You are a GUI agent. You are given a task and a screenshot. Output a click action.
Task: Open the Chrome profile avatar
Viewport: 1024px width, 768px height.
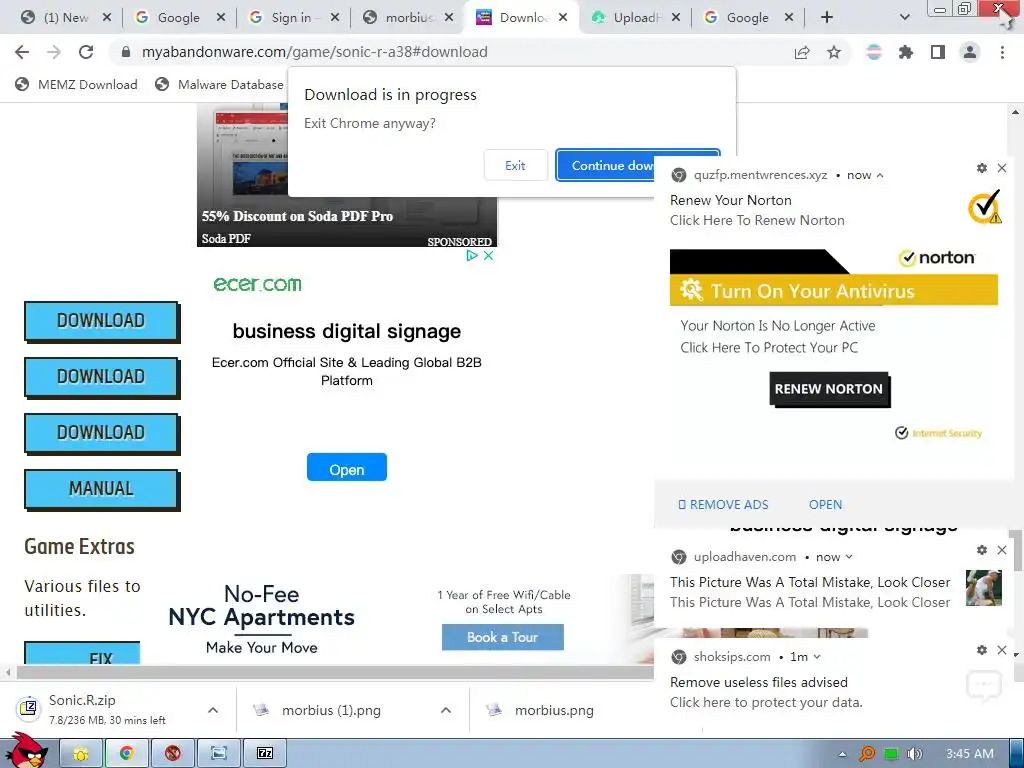(970, 52)
